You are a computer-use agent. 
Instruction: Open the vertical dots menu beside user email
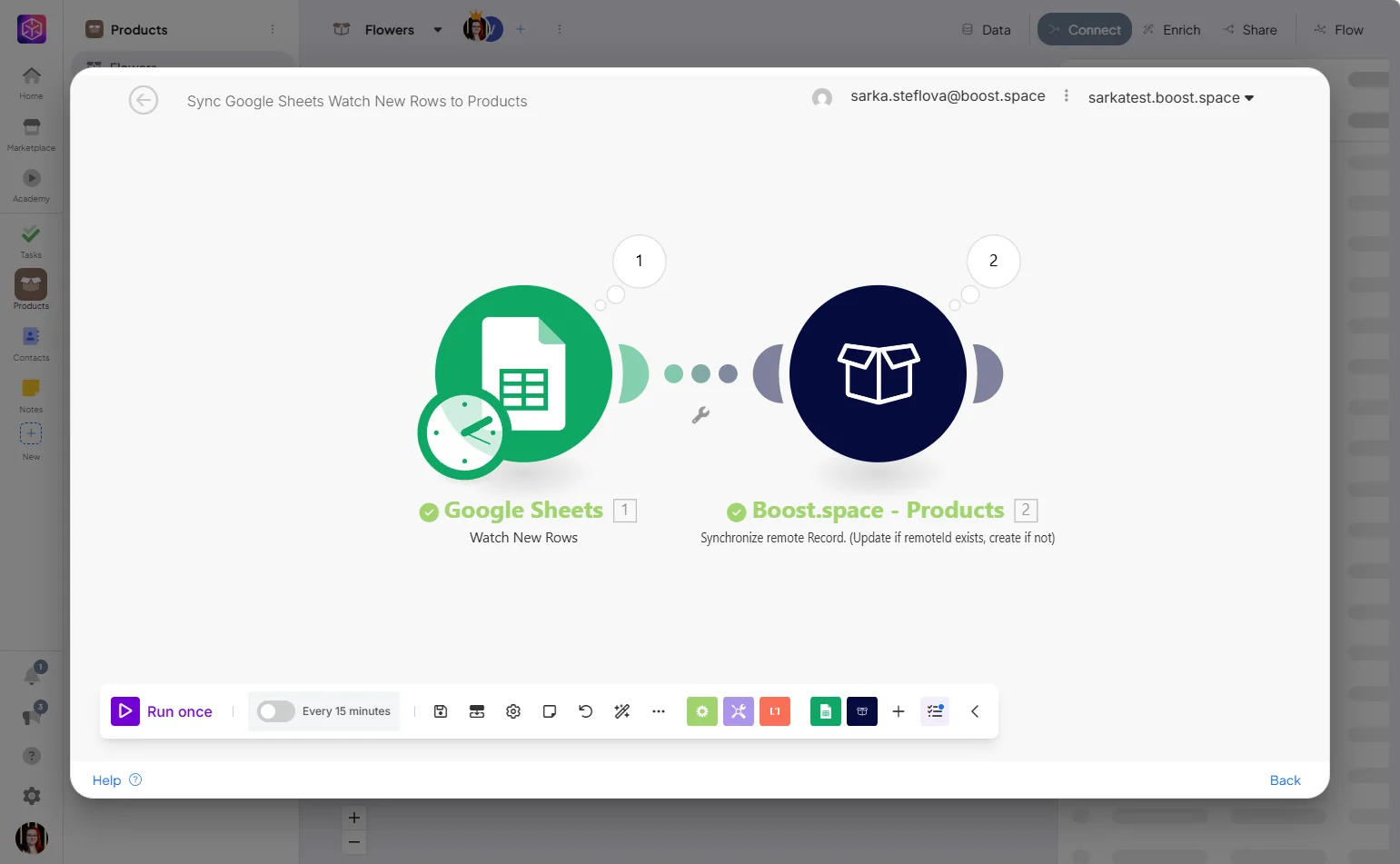pyautogui.click(x=1067, y=96)
